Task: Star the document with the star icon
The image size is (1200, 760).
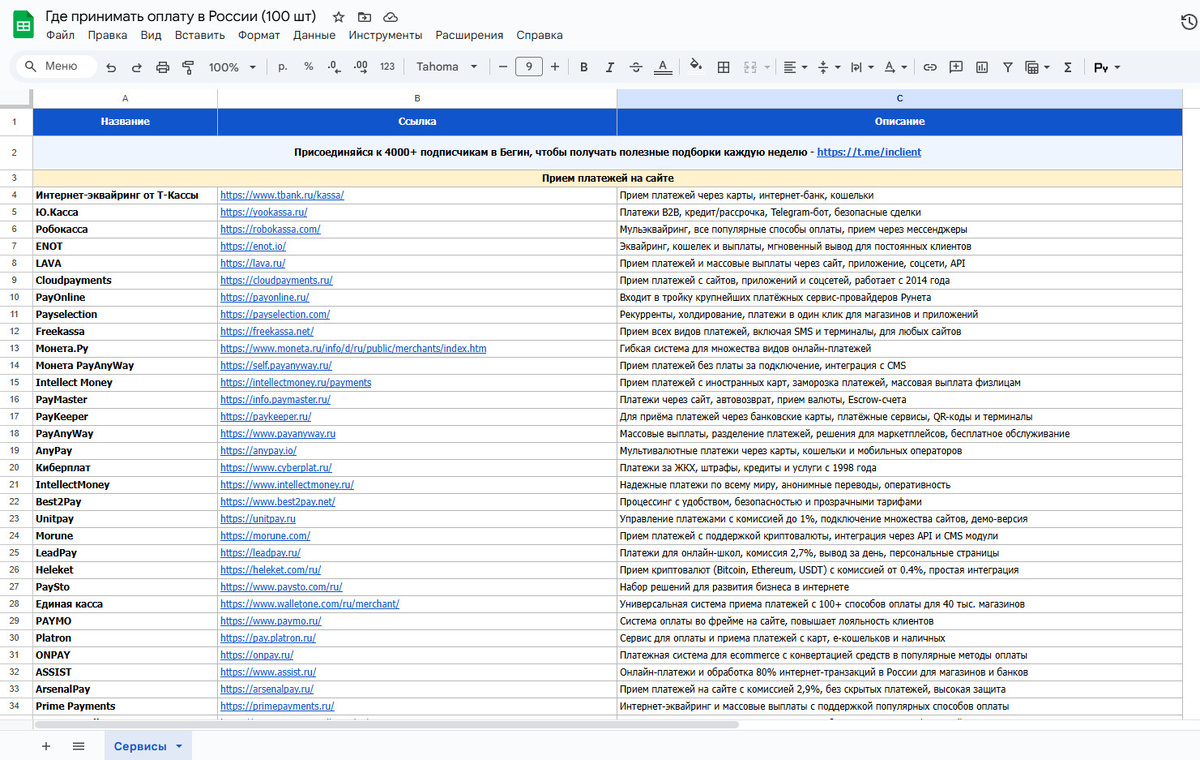Action: pos(339,17)
